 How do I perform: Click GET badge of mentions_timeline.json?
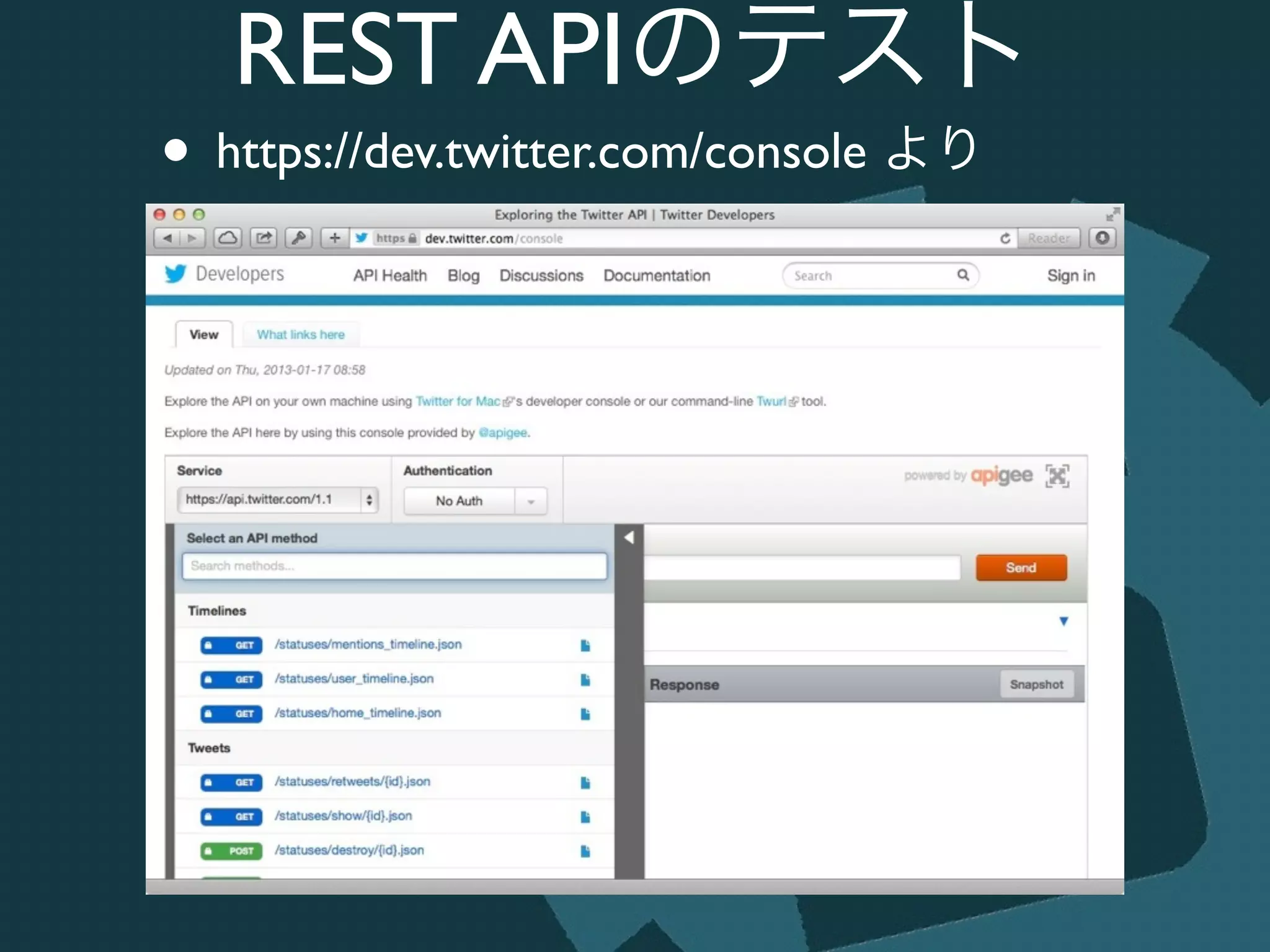click(x=231, y=645)
